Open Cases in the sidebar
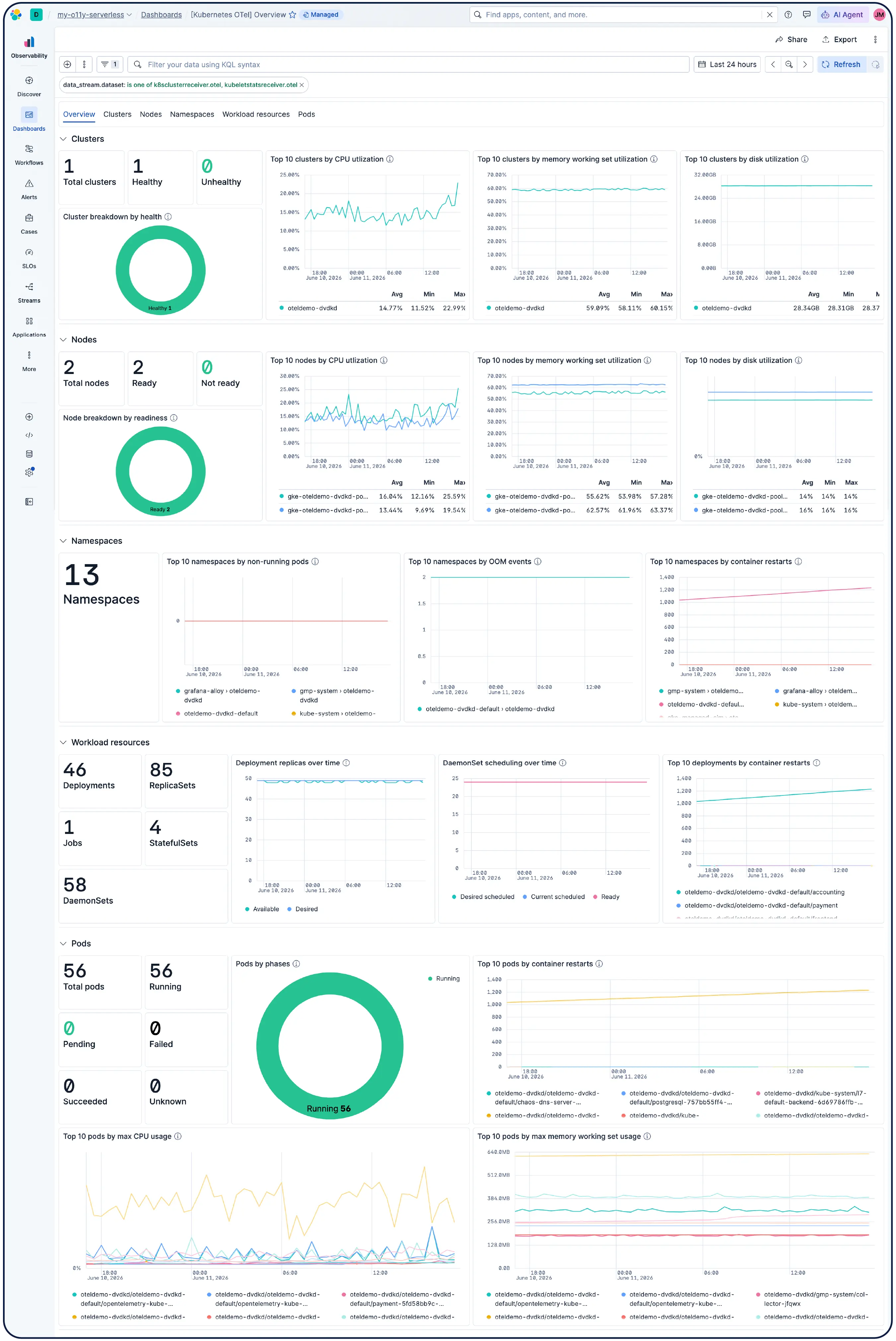The image size is (896, 1341). 29,224
